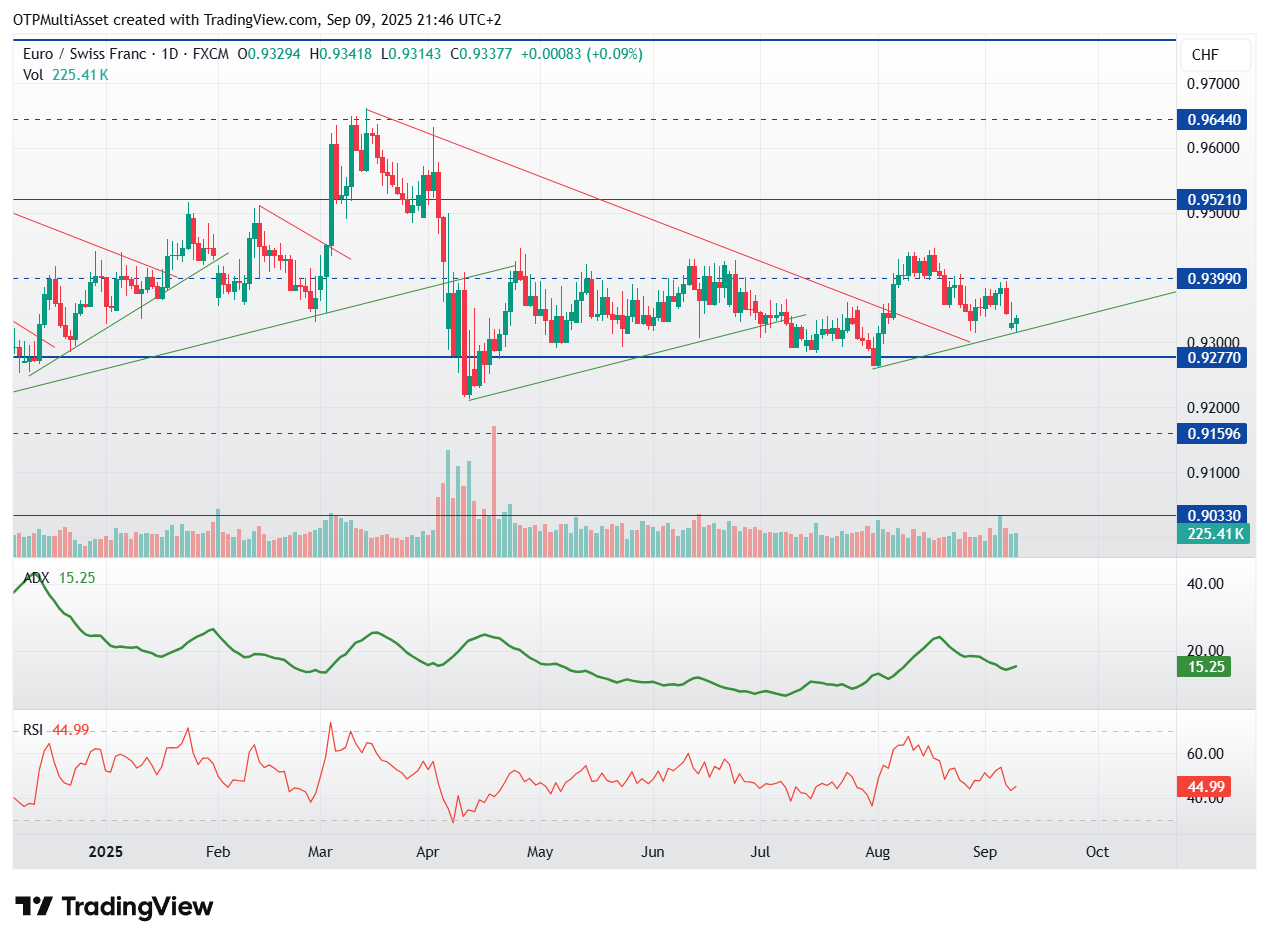Click the 0.96000 price scale tick

pos(1213,148)
